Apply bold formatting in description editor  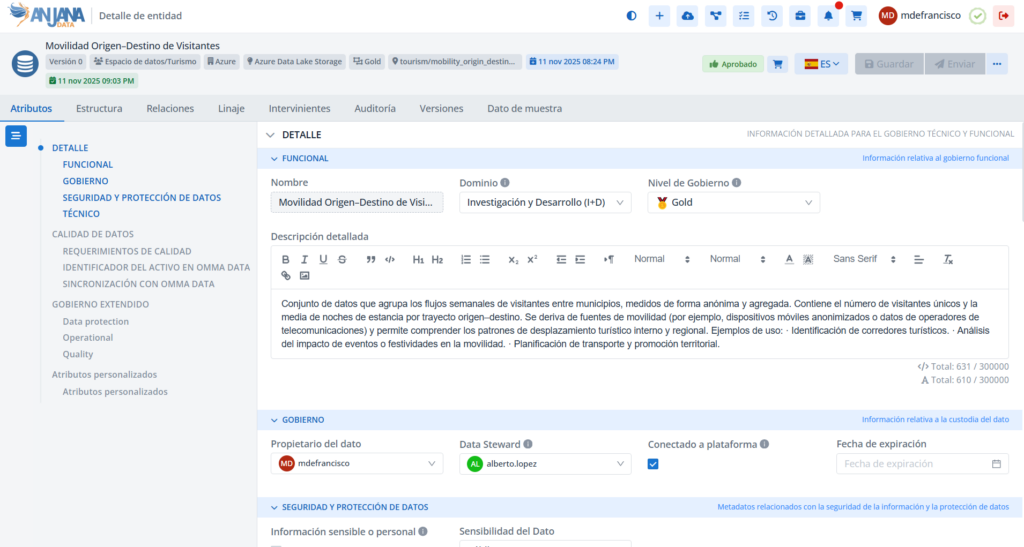[286, 259]
